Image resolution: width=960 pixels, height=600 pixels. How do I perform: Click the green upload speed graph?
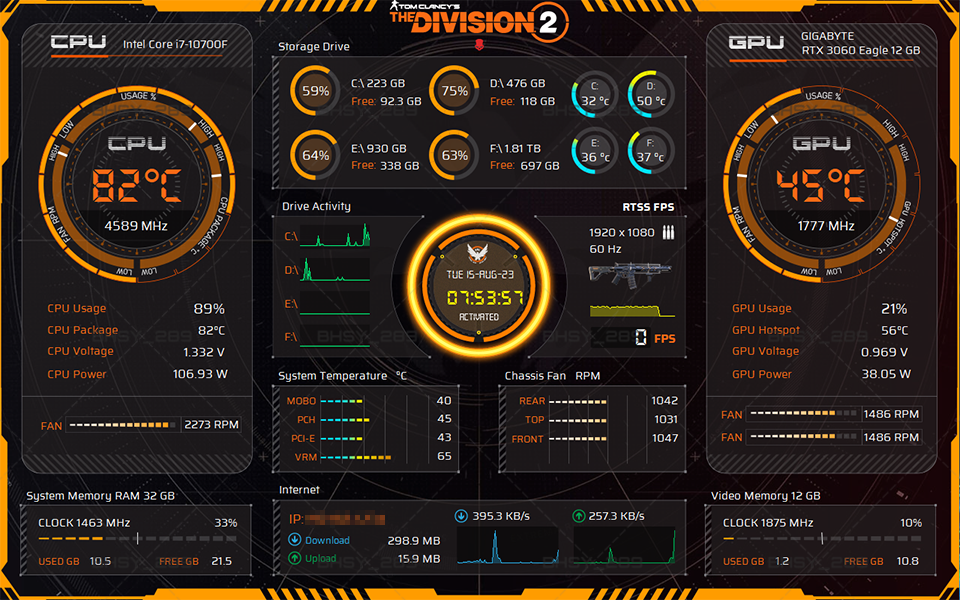click(x=624, y=546)
